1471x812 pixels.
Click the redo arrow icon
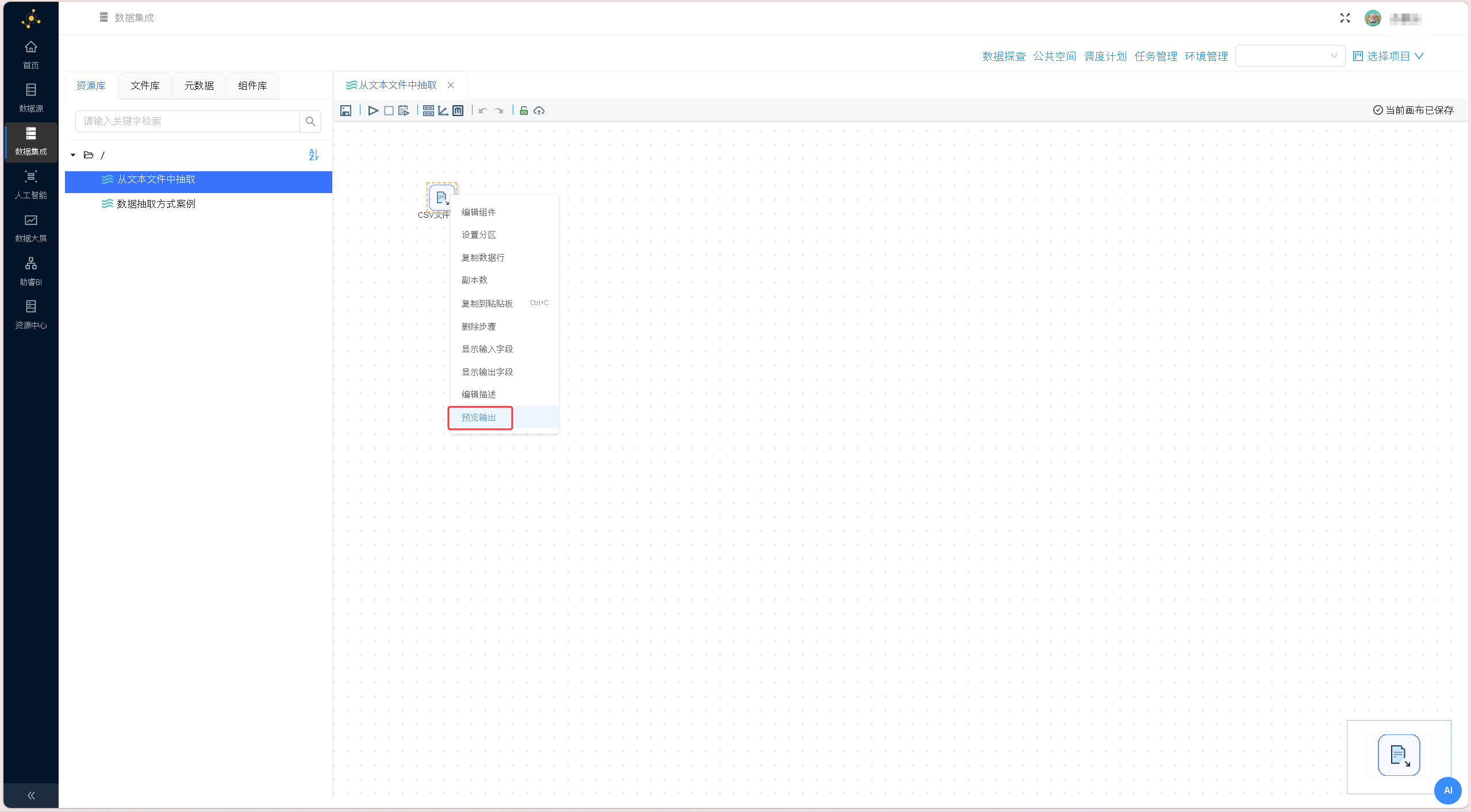[x=498, y=111]
